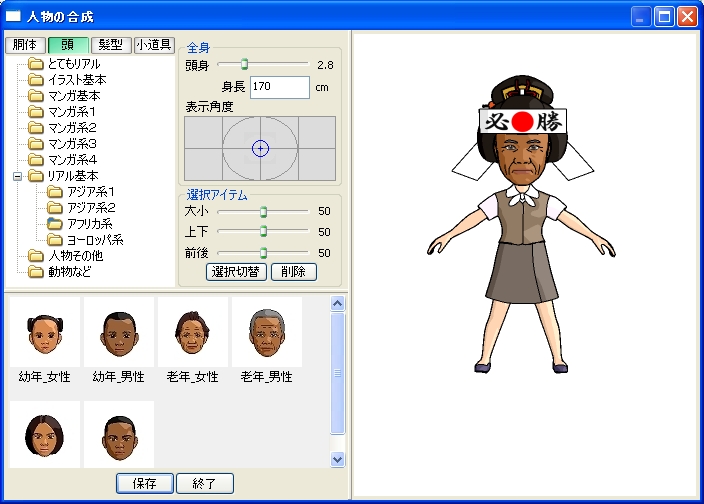Click the 頭身 slider handle
This screenshot has height=504, width=704.
[x=244, y=64]
